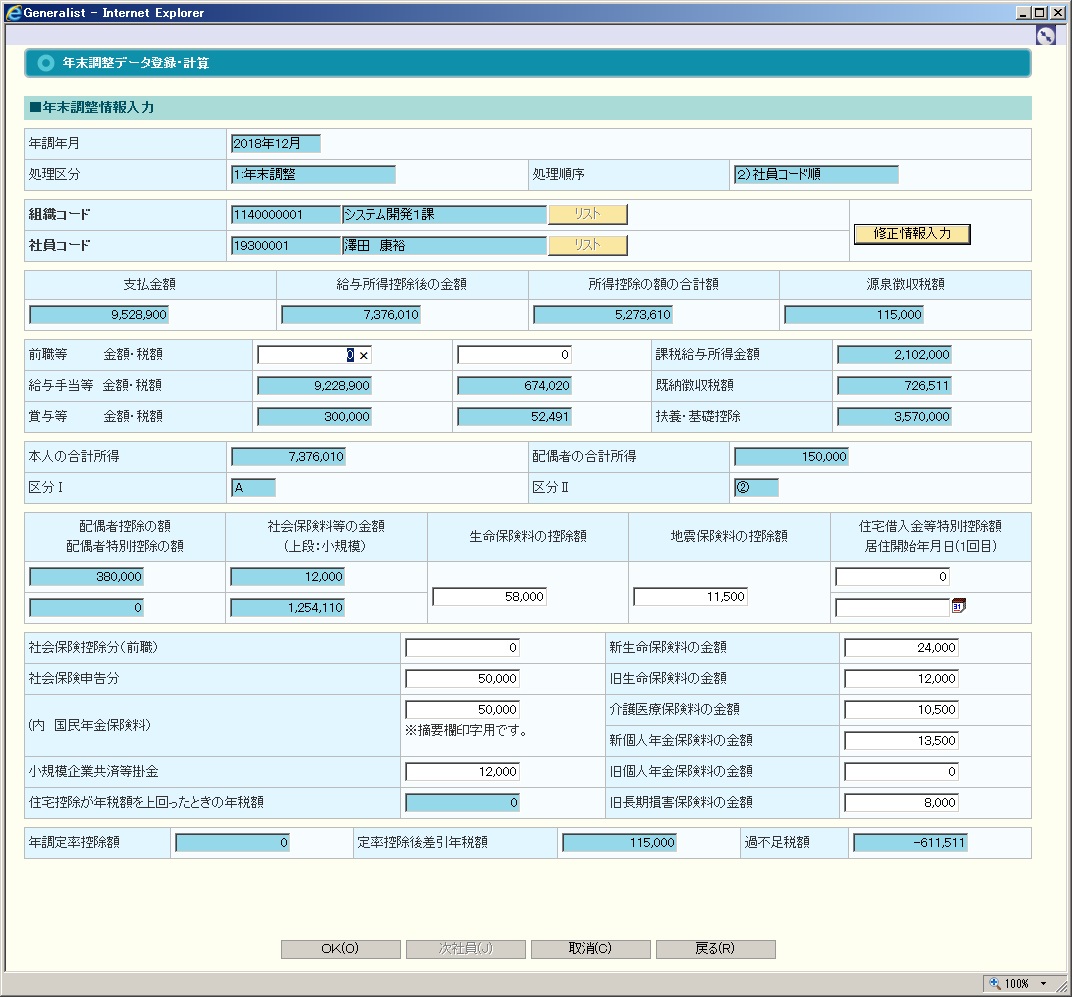Click the 戻る(R) back button
The height and width of the screenshot is (997, 1072).
point(715,949)
